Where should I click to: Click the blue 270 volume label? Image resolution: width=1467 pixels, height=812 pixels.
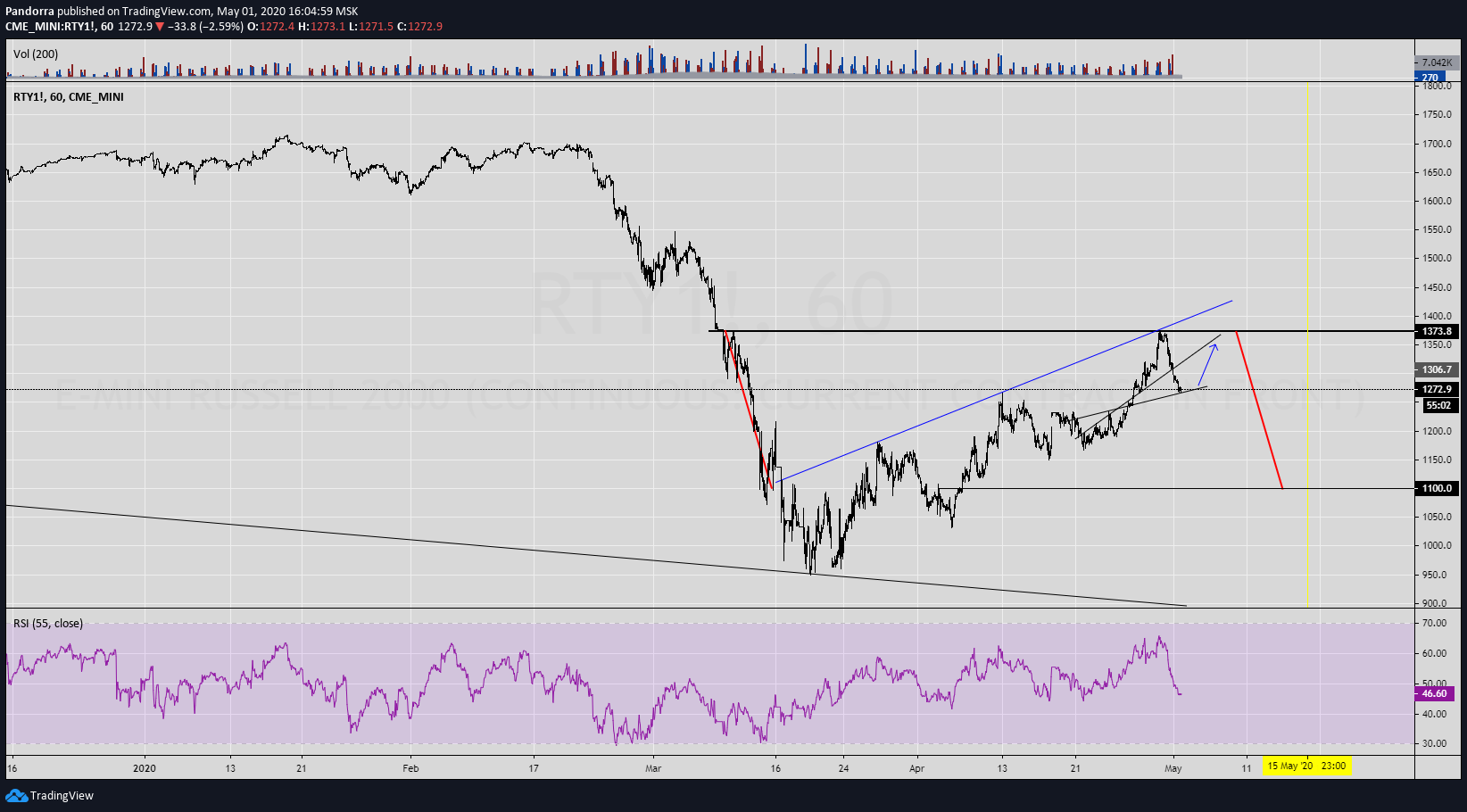1430,78
